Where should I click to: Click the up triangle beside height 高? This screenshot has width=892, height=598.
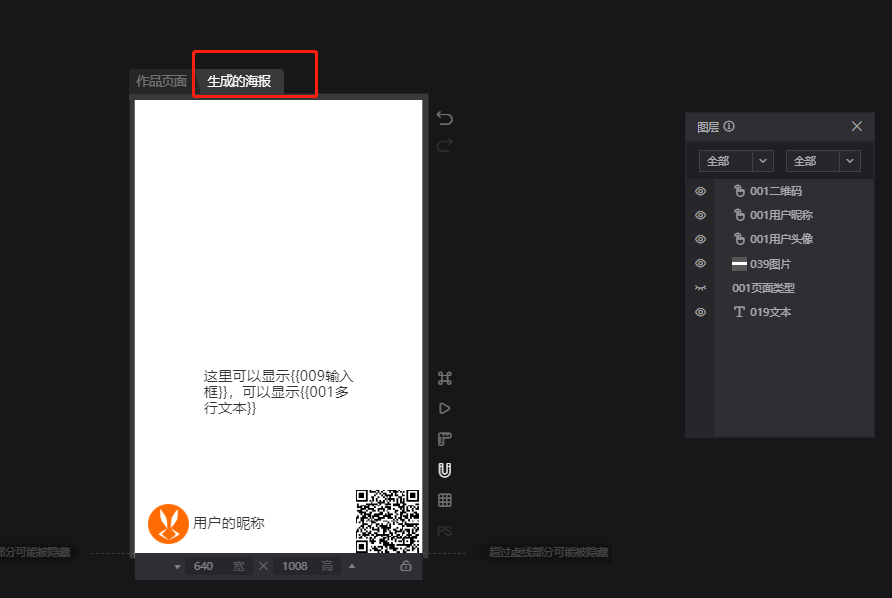click(352, 566)
